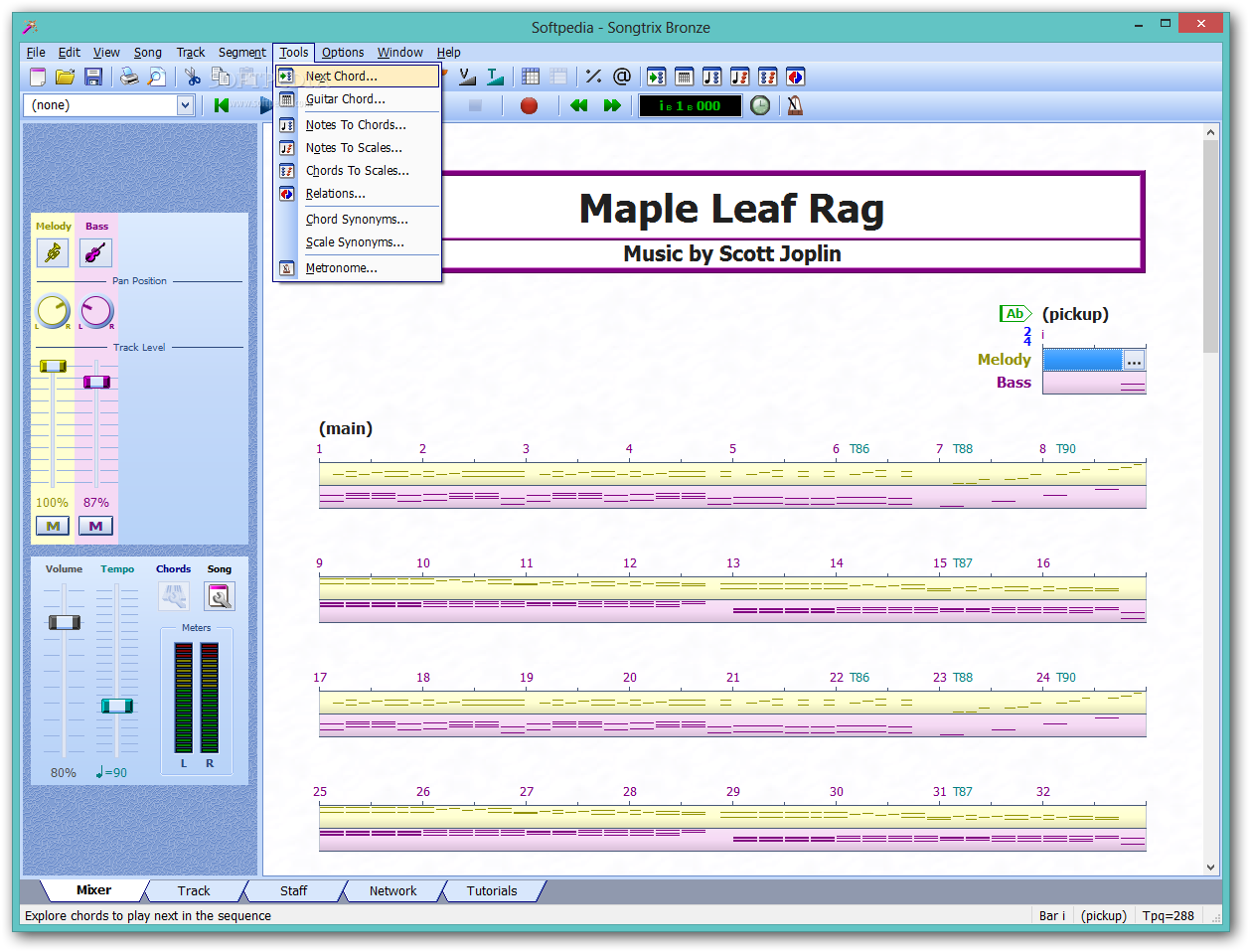This screenshot has width=1250, height=952.
Task: Click the percent tool icon
Action: (x=593, y=77)
